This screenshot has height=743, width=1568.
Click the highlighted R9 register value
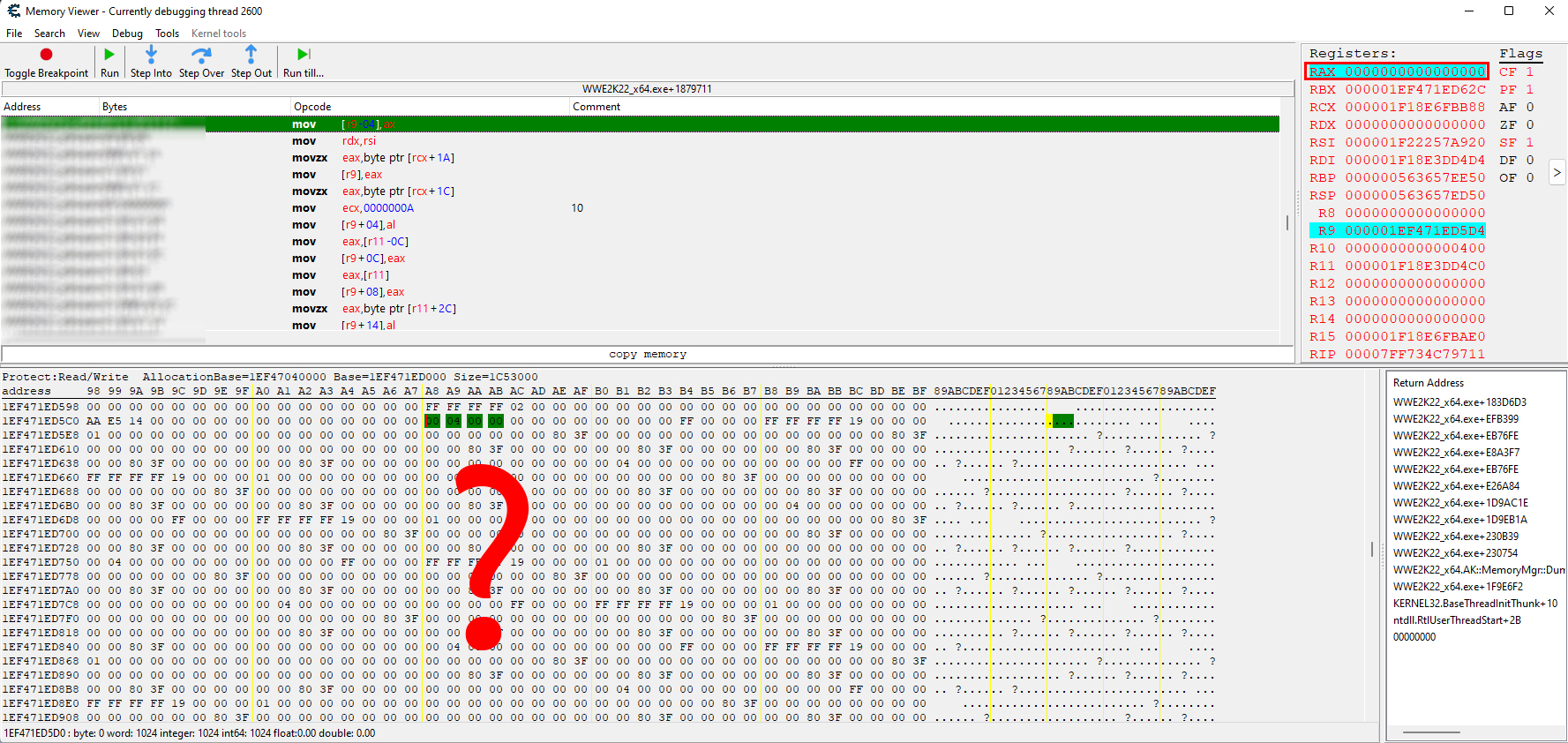(1414, 230)
